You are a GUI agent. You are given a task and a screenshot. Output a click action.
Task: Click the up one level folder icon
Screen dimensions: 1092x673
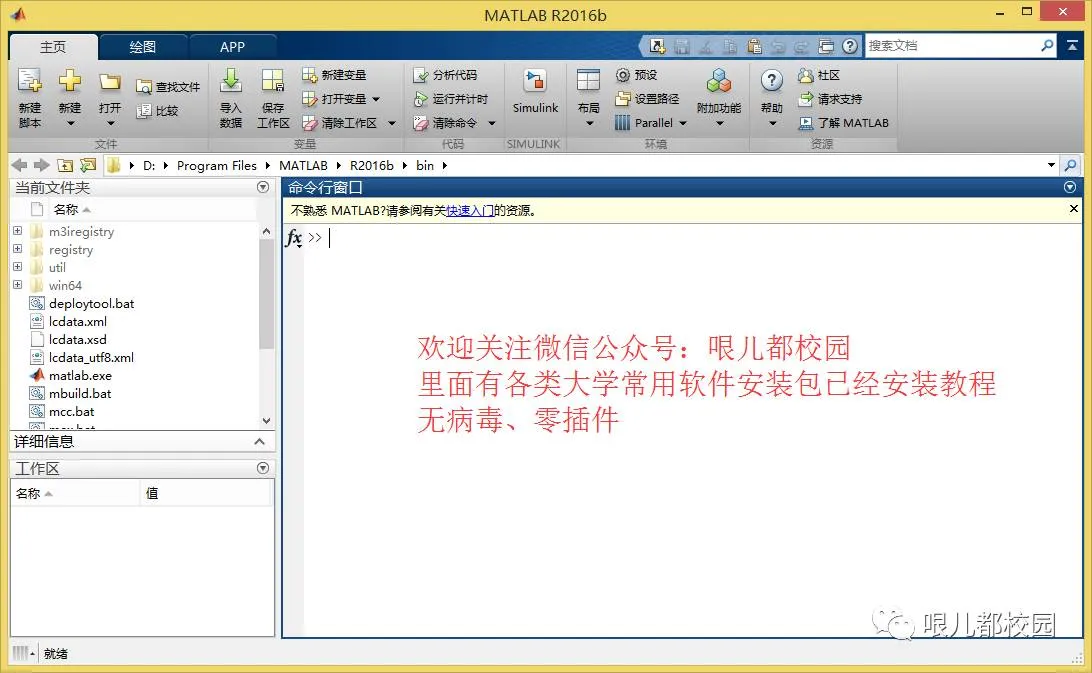(65, 165)
